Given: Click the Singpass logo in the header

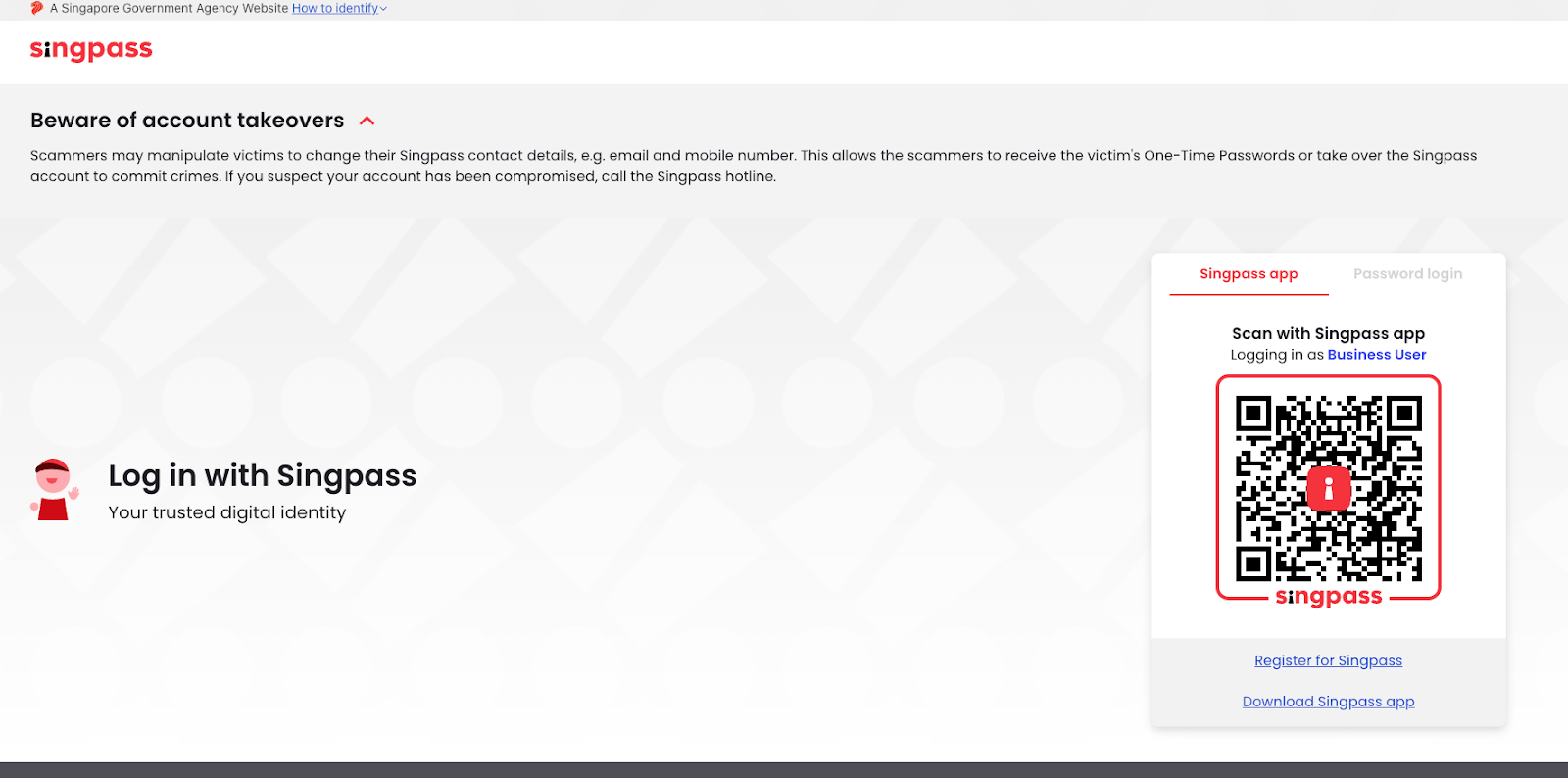Looking at the screenshot, I should [x=91, y=49].
